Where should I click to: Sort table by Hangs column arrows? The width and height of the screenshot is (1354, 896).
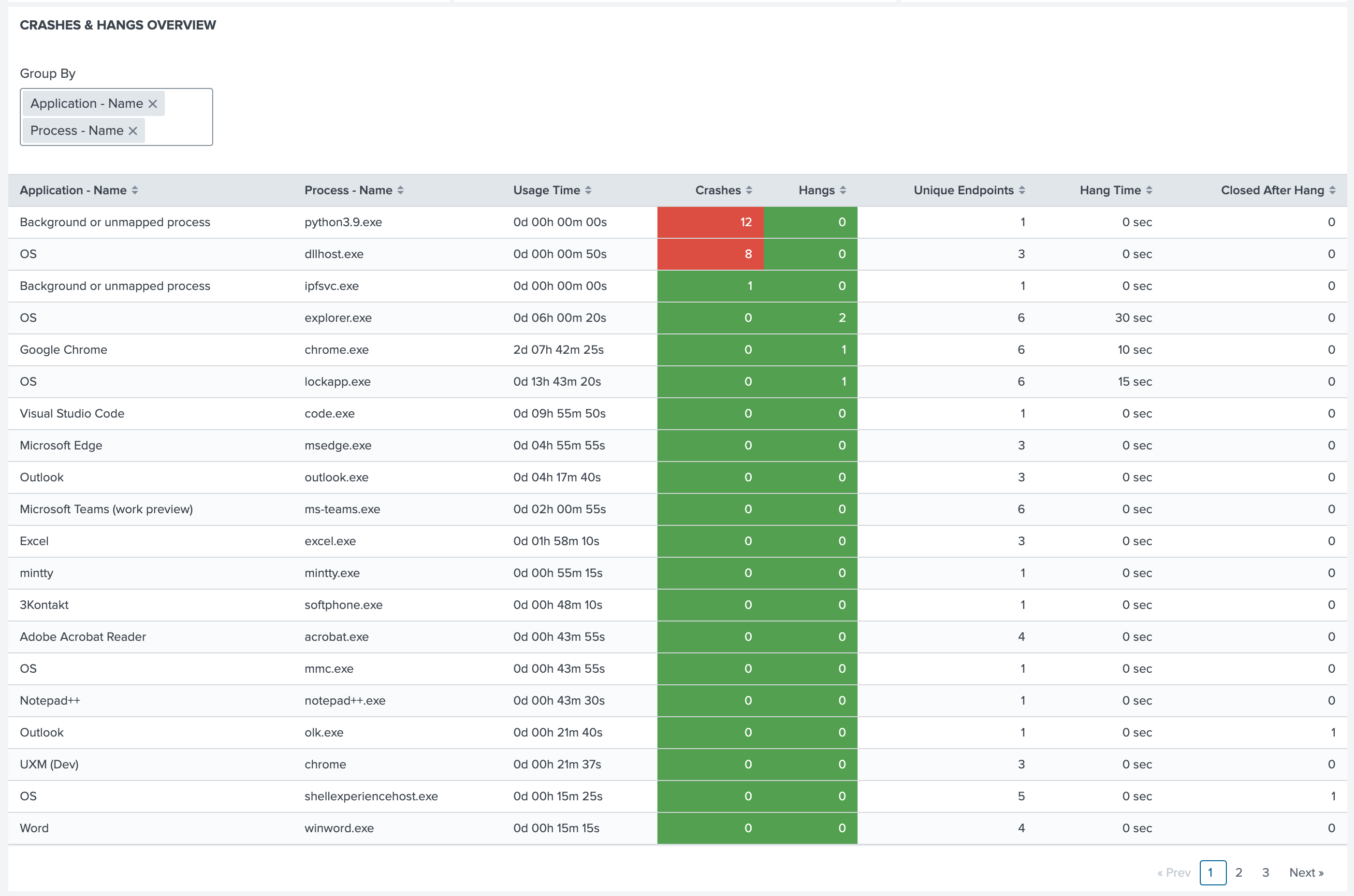[x=843, y=190]
